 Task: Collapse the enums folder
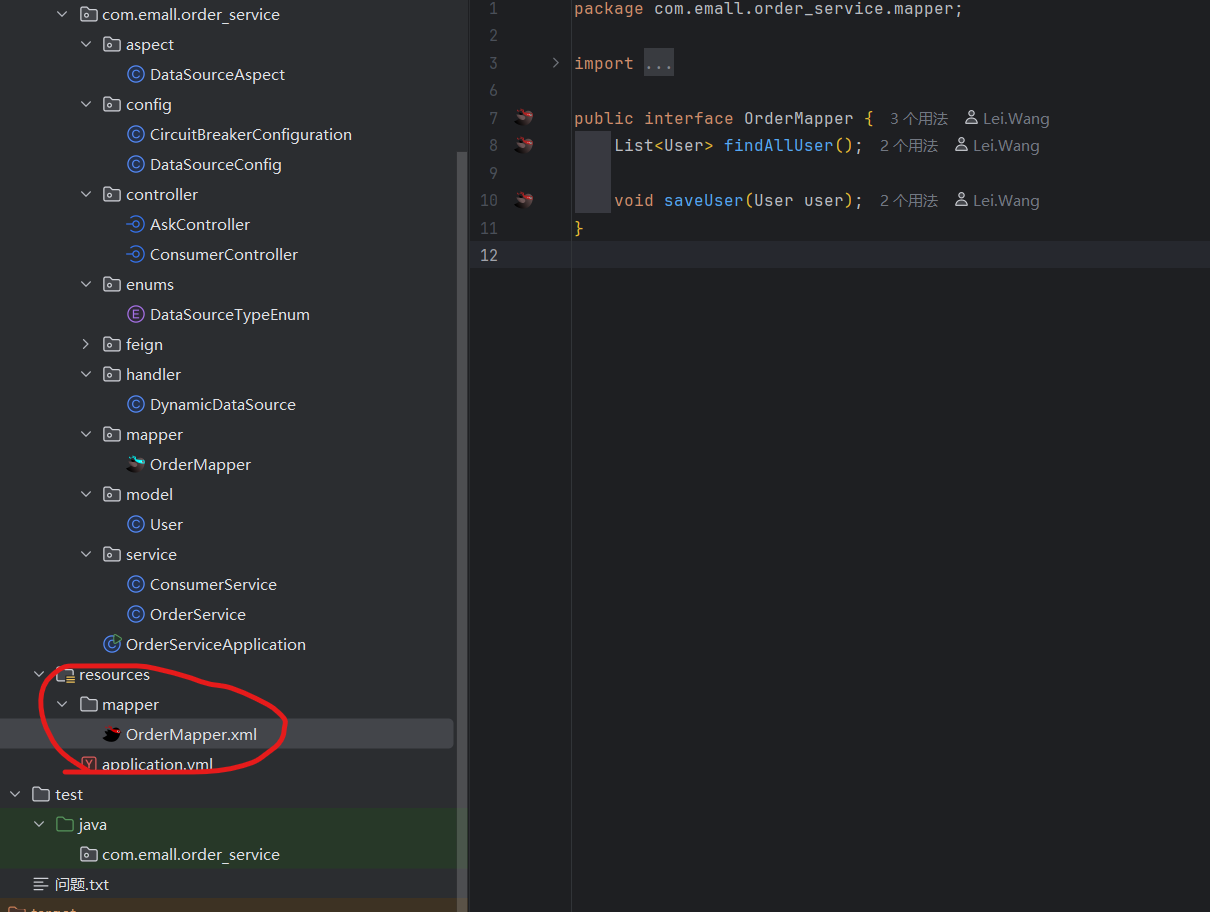[86, 285]
